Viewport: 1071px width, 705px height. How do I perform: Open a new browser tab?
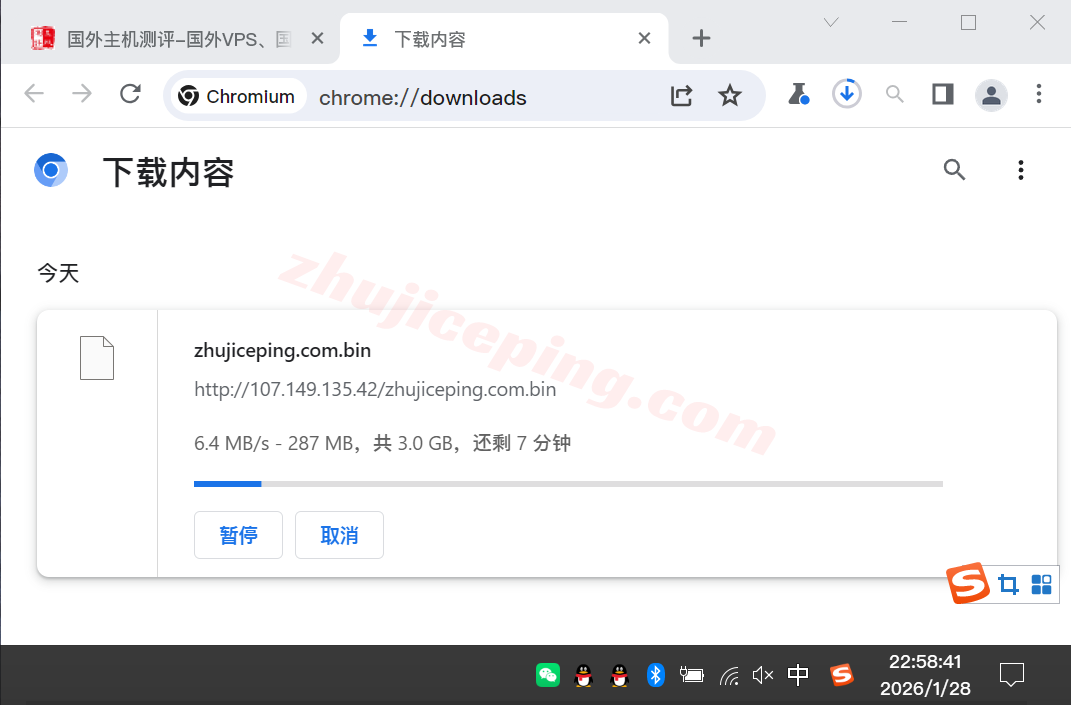point(700,38)
